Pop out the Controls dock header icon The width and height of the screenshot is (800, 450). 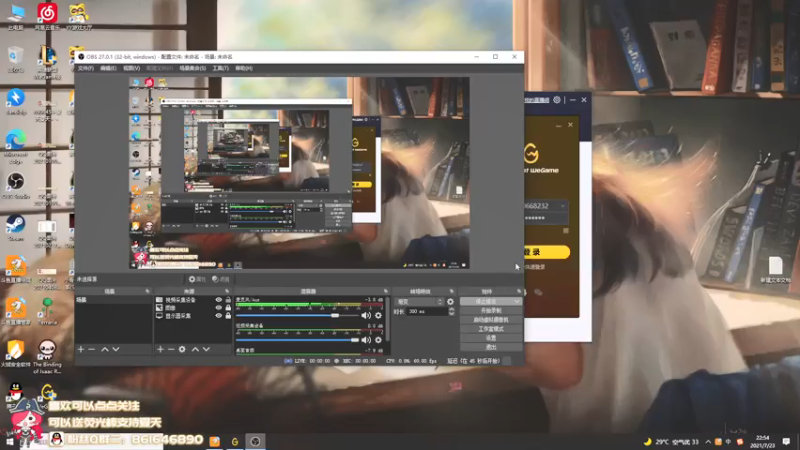[519, 291]
